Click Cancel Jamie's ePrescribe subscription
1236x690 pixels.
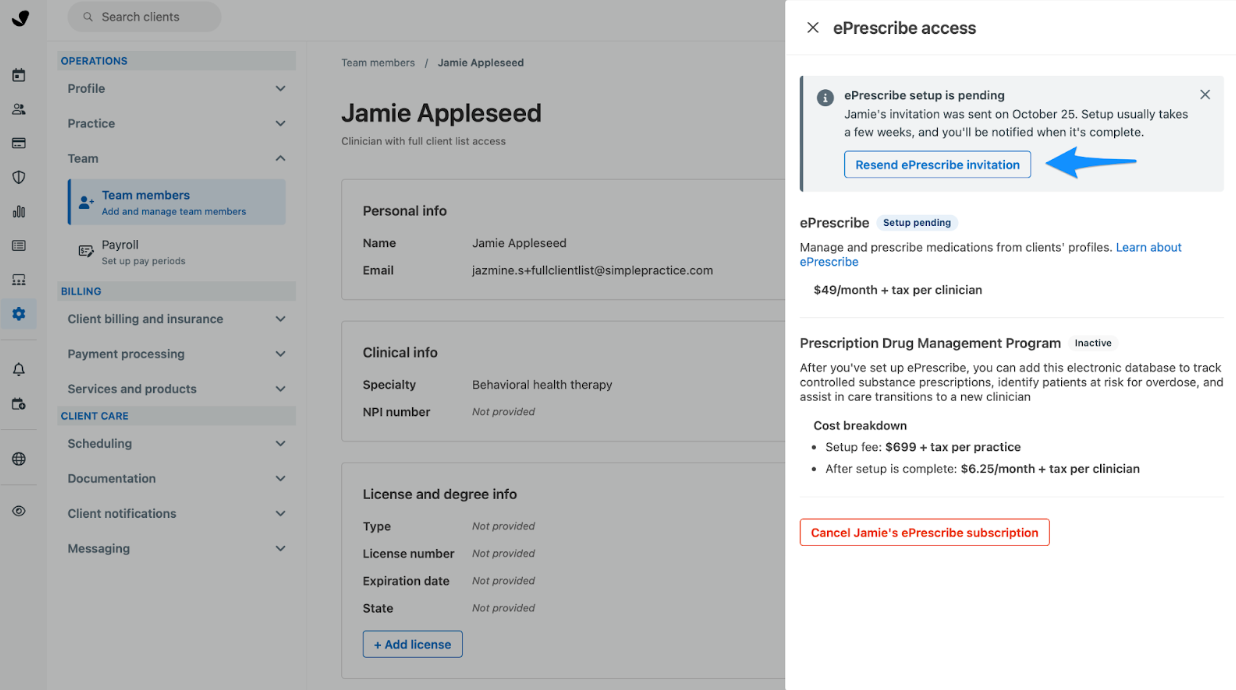[924, 533]
